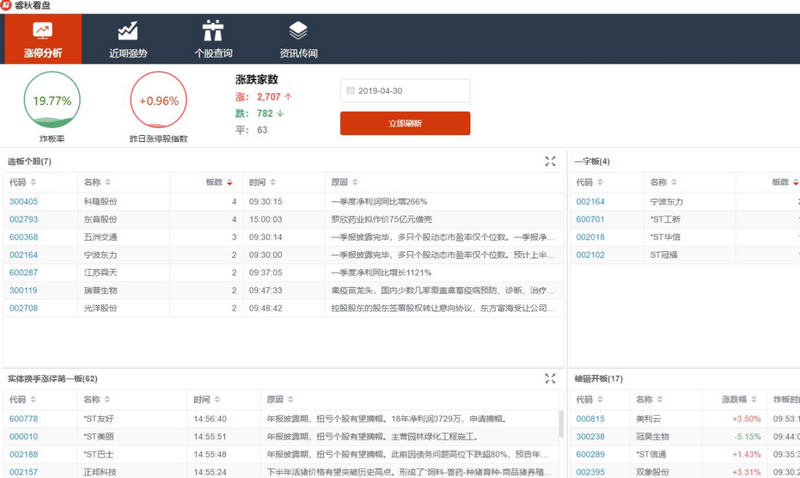
Task: Sort 连板个股 table by 原因
Action: [x=355, y=182]
